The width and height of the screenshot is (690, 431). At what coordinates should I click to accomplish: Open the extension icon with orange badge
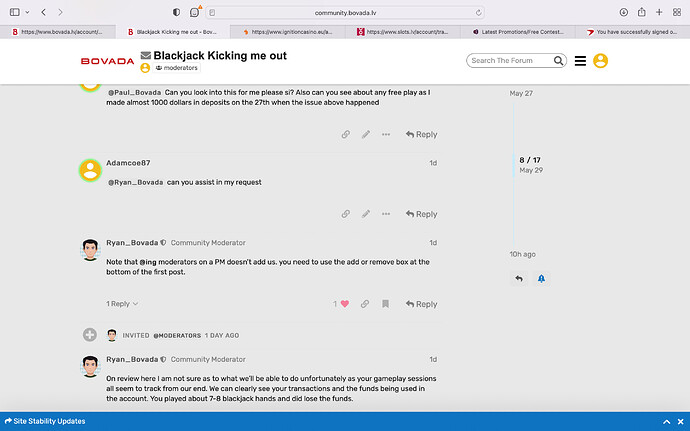195,12
